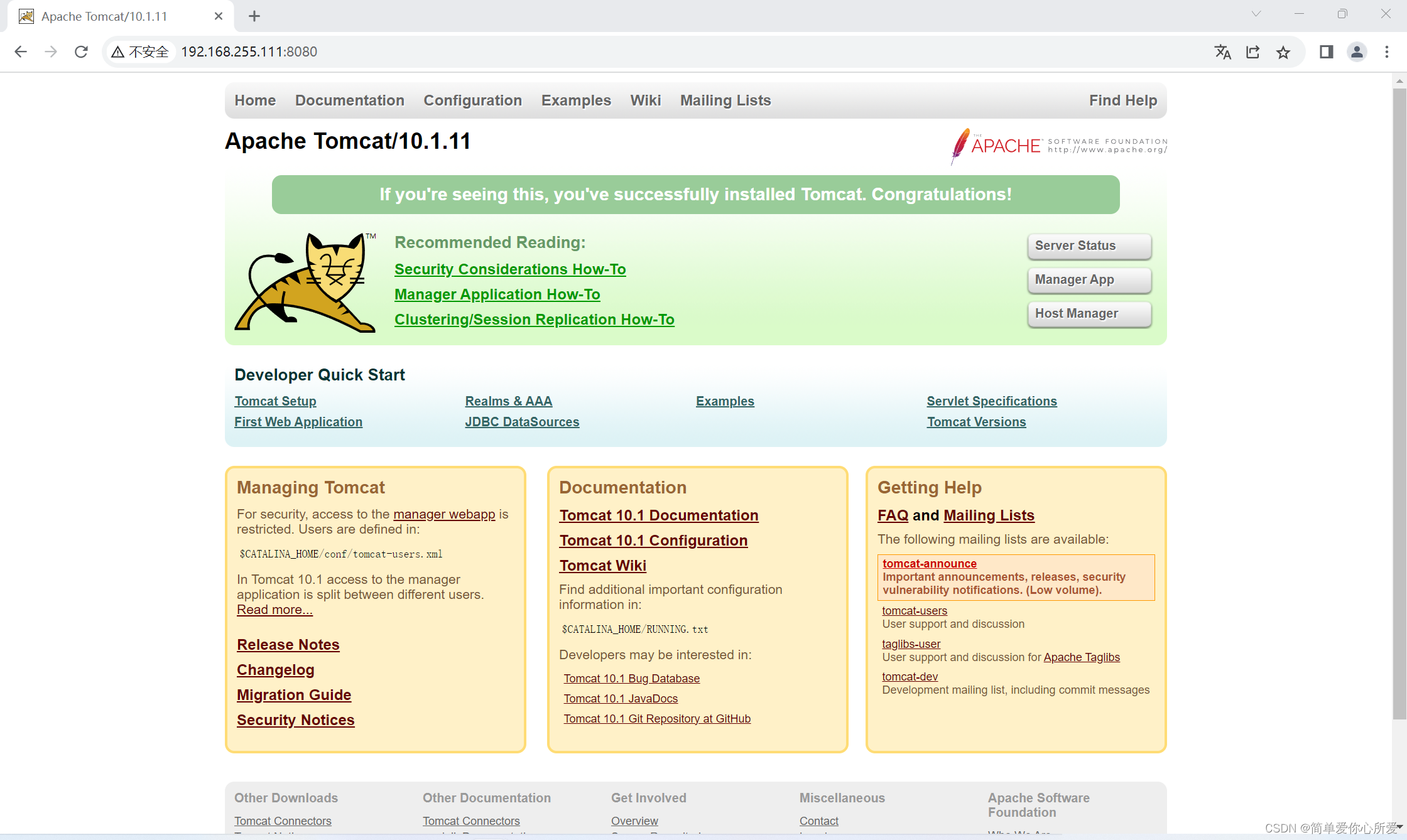The height and width of the screenshot is (840, 1407).
Task: Open tomcat-dev mailing list link
Action: [910, 677]
